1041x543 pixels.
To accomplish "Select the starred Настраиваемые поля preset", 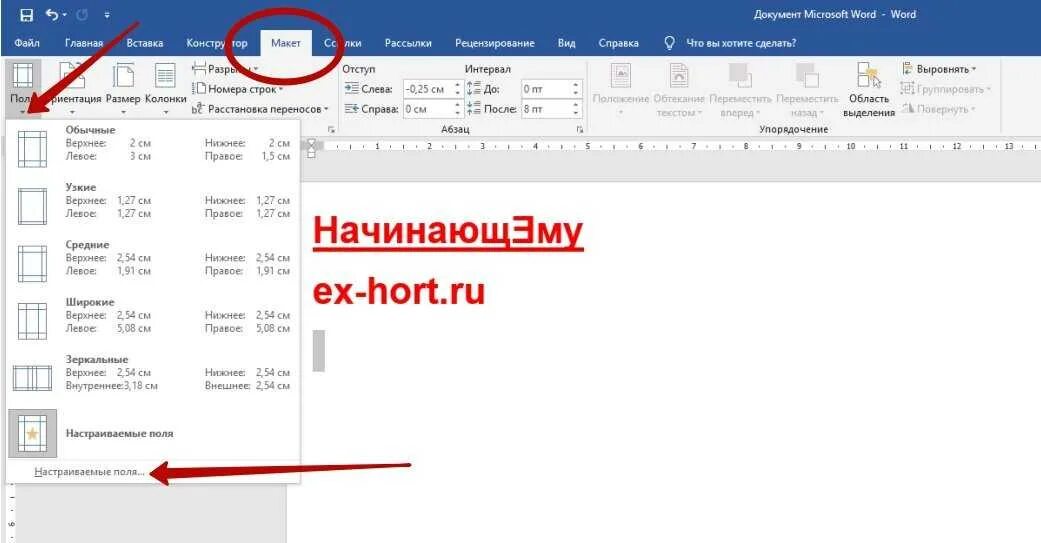I will [x=153, y=433].
